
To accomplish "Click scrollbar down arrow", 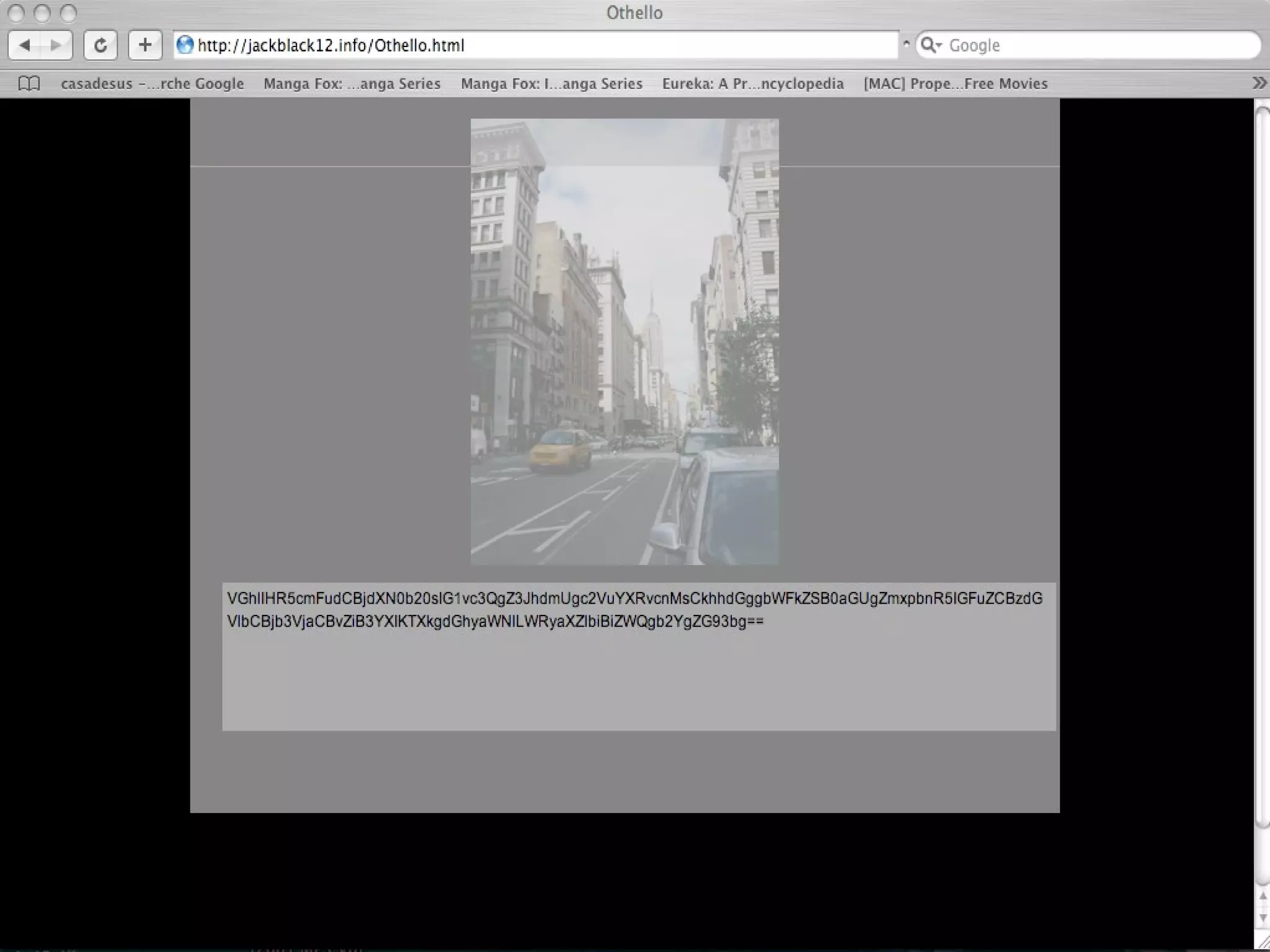I will coord(1263,918).
